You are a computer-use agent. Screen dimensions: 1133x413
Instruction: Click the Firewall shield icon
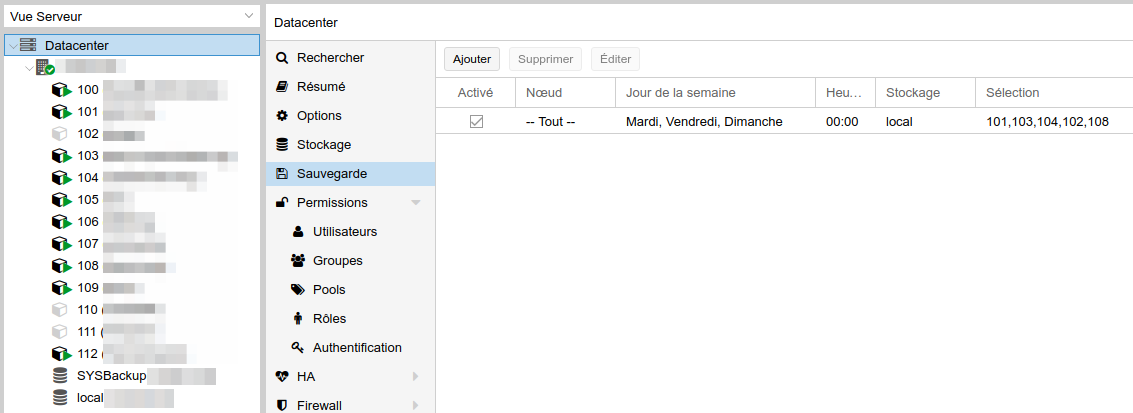(283, 405)
